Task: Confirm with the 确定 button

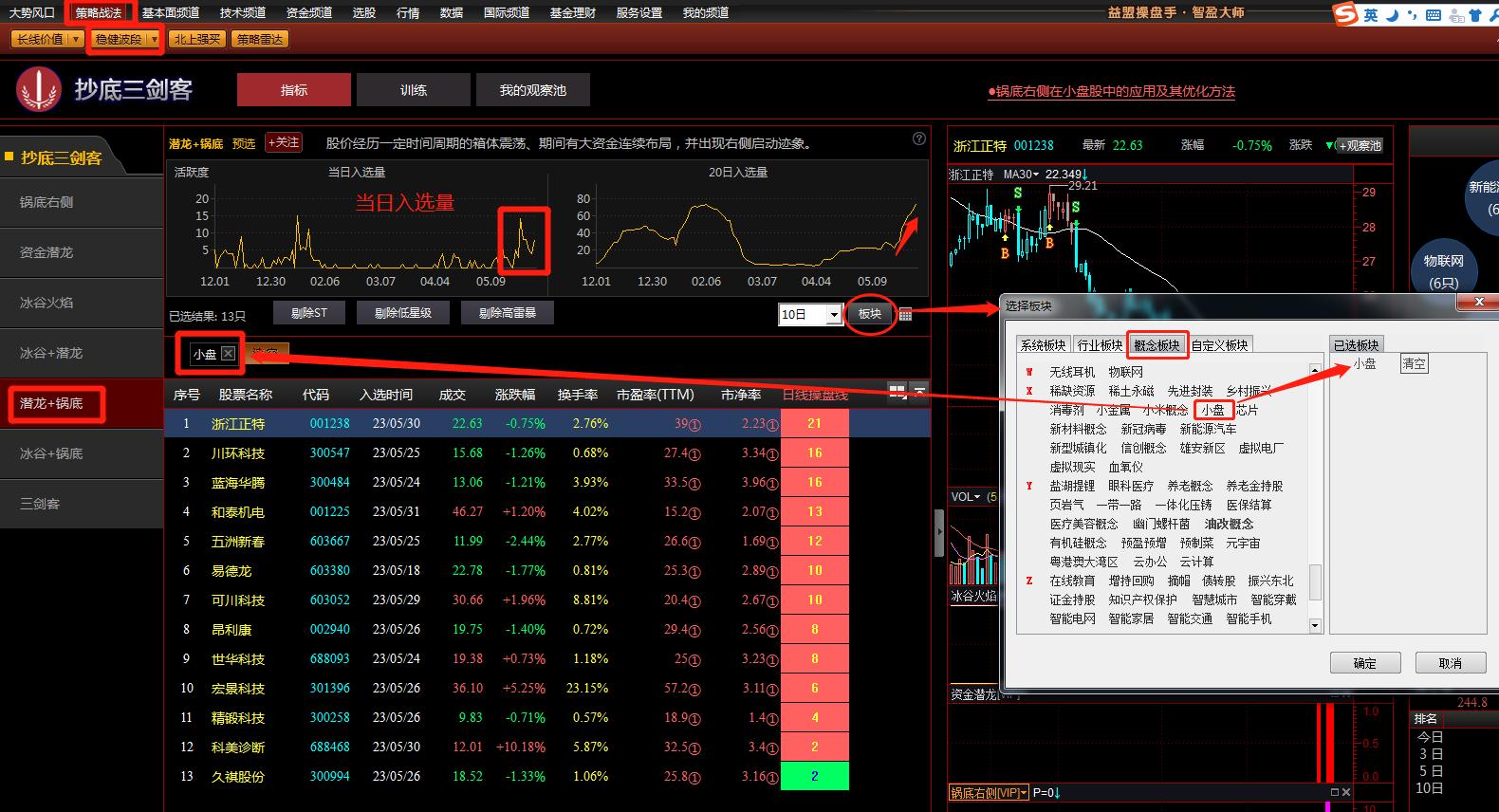Action: pyautogui.click(x=1365, y=663)
